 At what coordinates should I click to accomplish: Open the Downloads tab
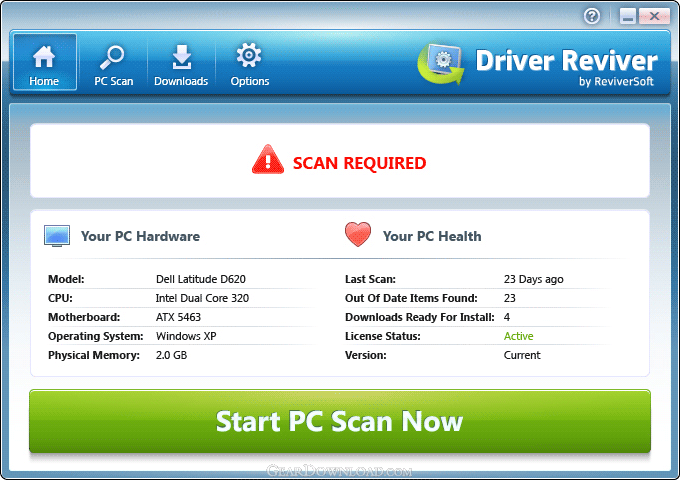click(x=181, y=65)
